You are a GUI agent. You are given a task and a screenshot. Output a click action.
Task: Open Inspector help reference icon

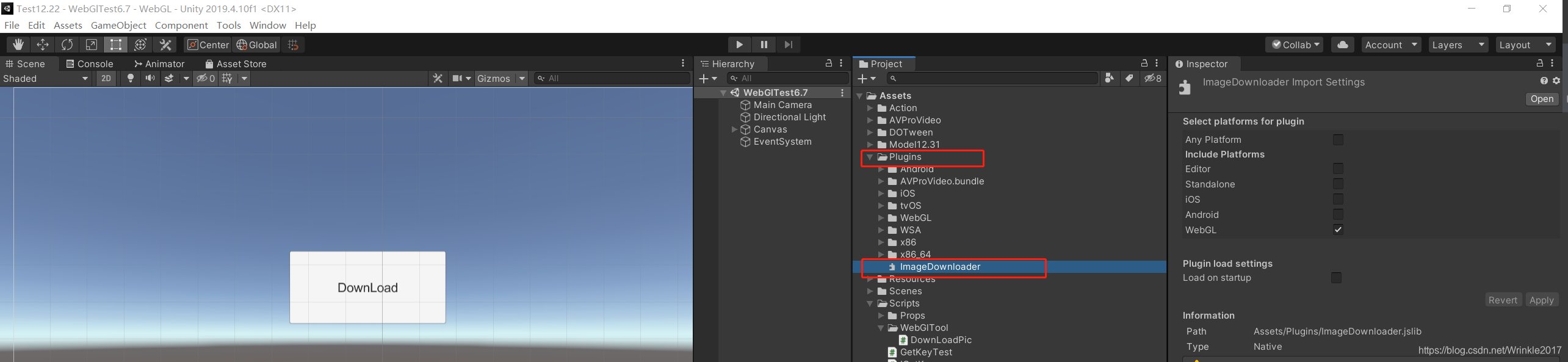click(1544, 81)
